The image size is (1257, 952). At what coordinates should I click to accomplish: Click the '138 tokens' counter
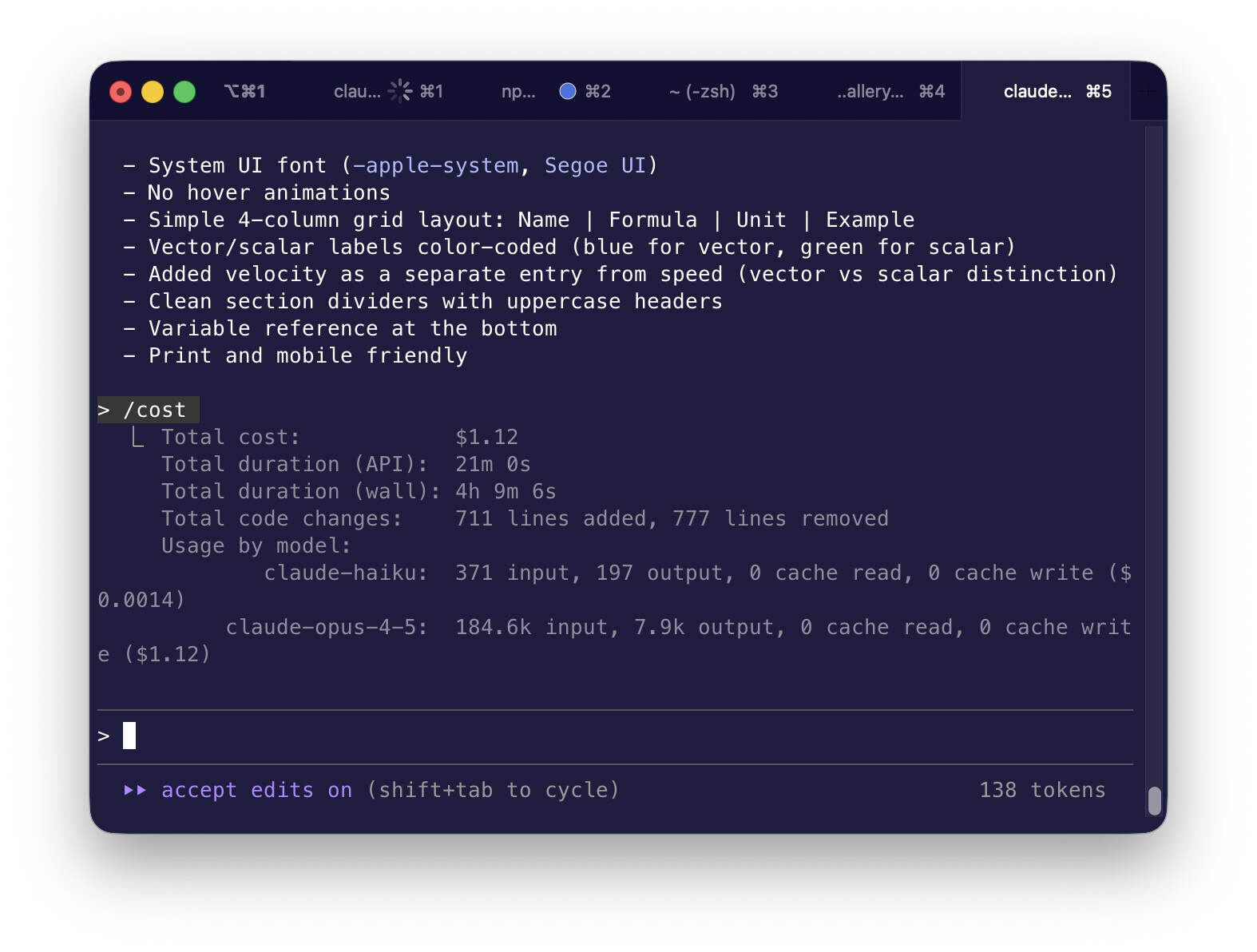tap(1042, 791)
